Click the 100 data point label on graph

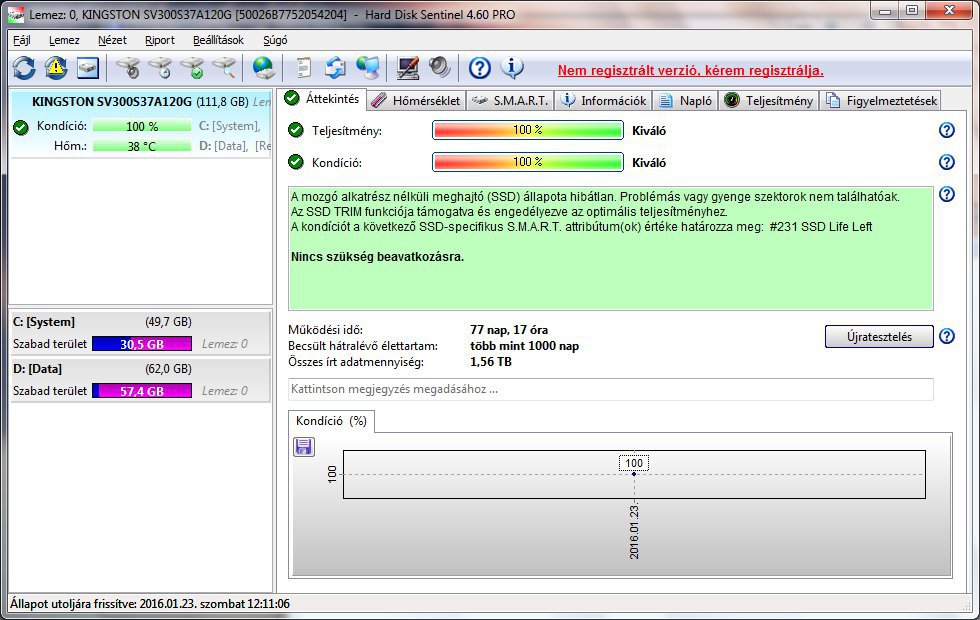[x=634, y=463]
